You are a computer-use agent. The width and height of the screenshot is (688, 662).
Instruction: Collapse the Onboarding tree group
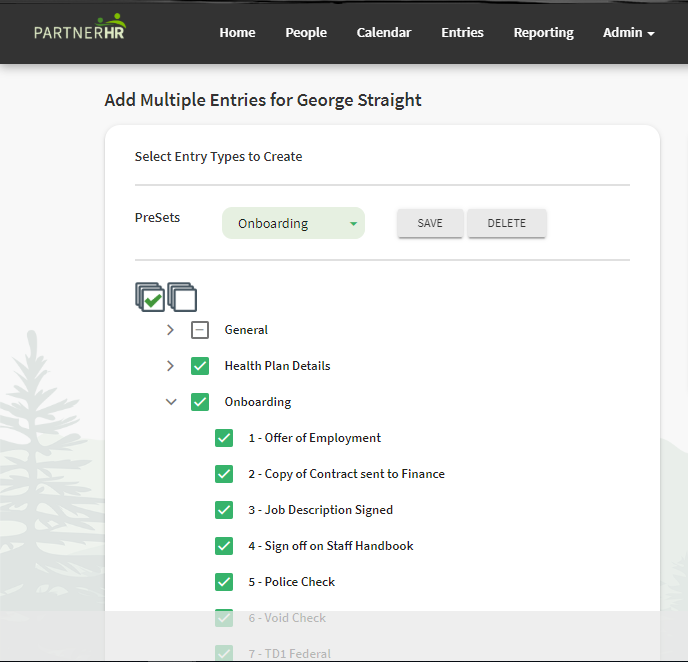[x=171, y=402]
